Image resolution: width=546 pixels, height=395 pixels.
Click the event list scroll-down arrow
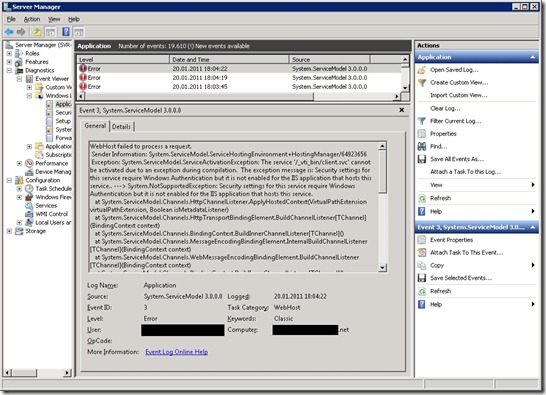(x=405, y=88)
